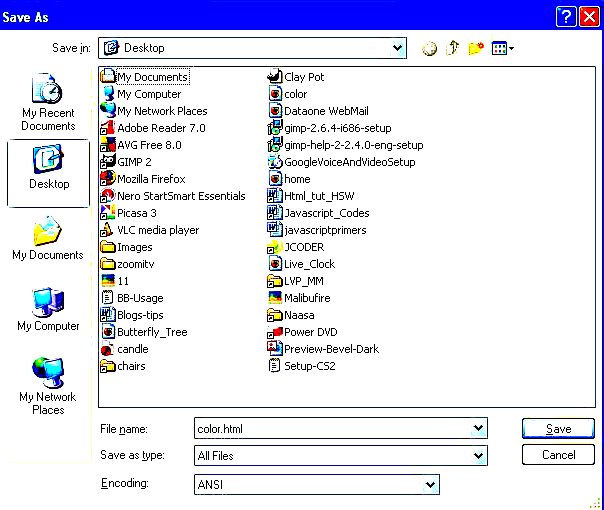Screen dimensions: 604x510
Task: Select the gimp-2.6.4-i686-setup installer icon
Action: coord(275,128)
